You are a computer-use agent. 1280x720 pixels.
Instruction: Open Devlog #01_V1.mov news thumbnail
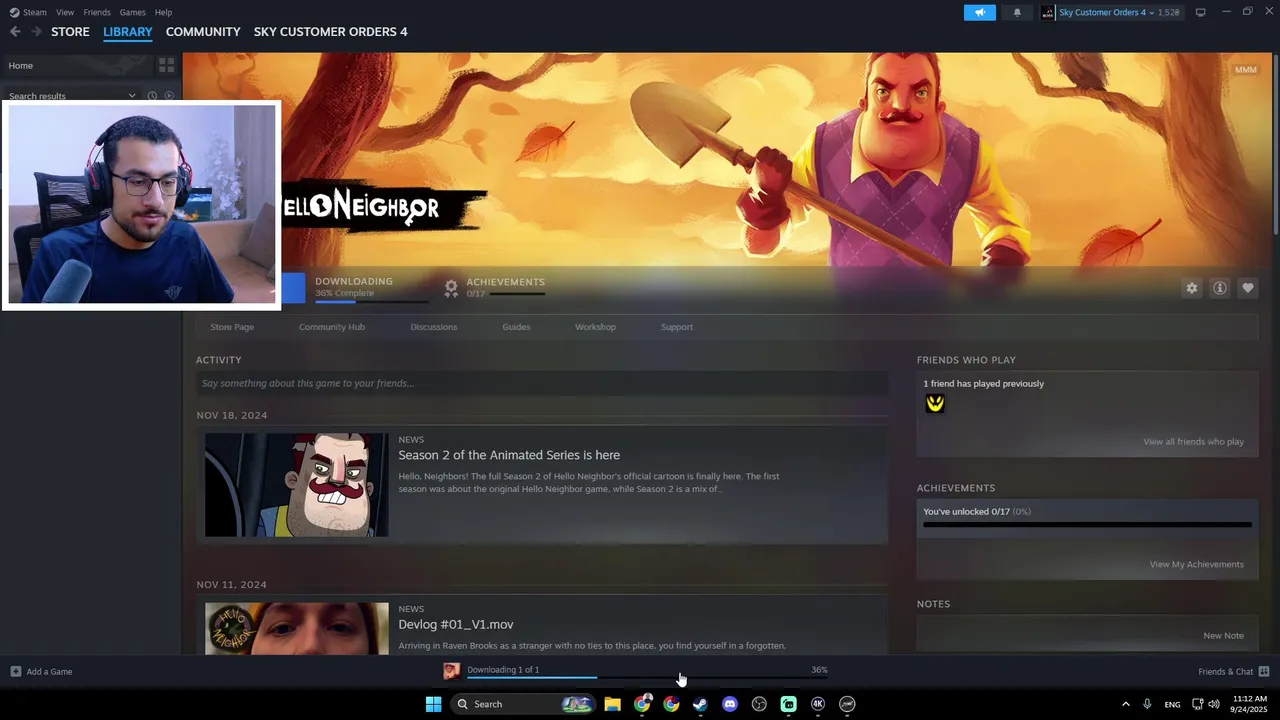(x=297, y=628)
